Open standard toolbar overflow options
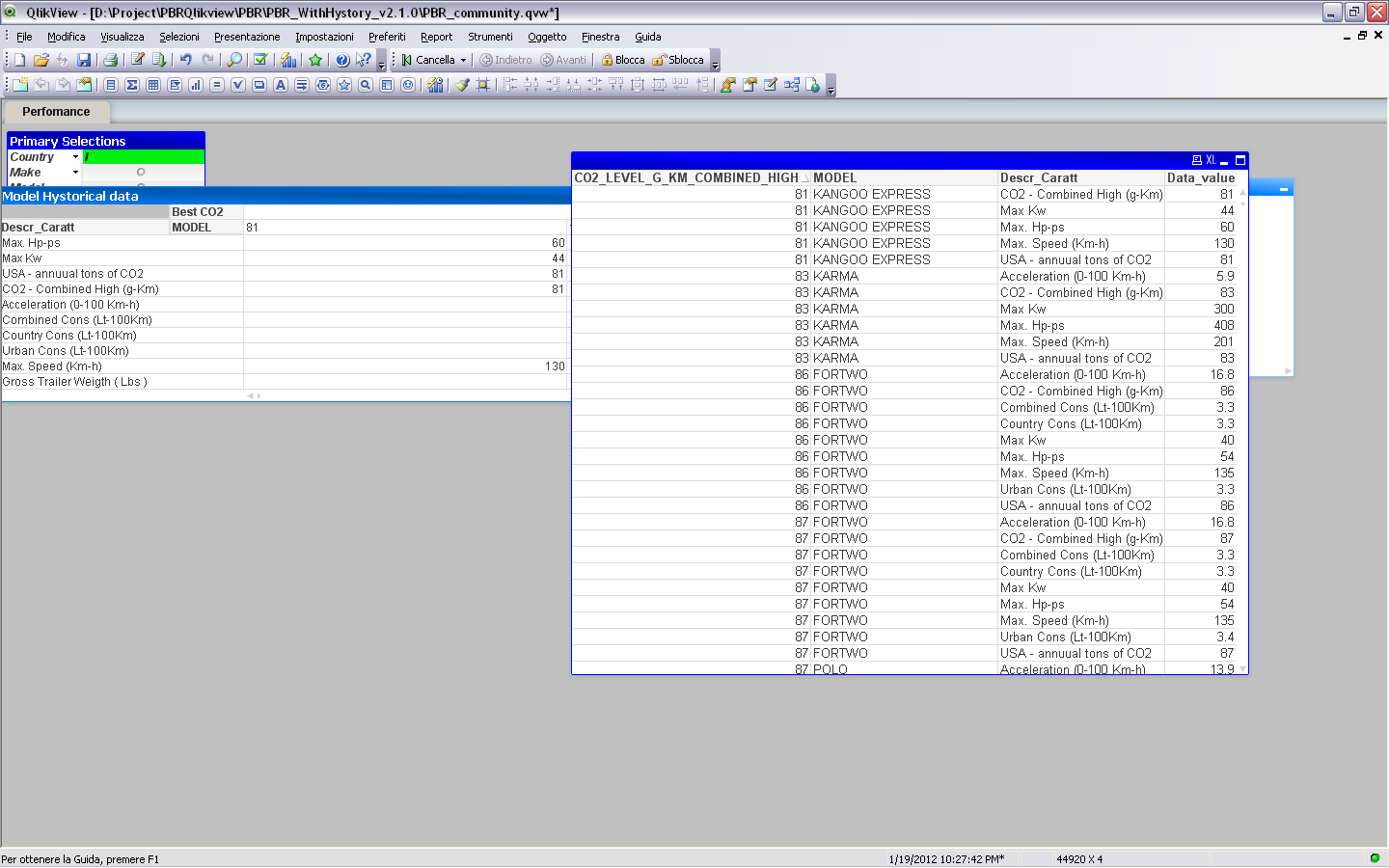The width and height of the screenshot is (1389, 868). [381, 62]
